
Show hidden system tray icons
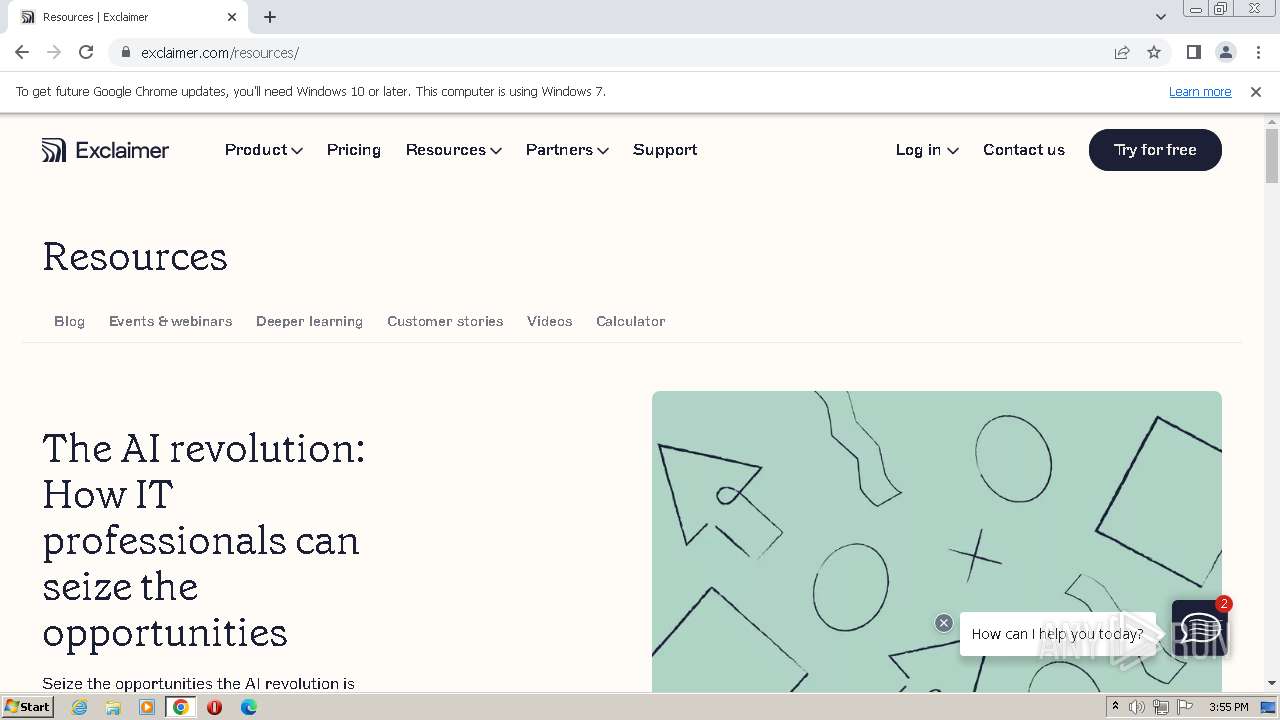[x=1115, y=707]
